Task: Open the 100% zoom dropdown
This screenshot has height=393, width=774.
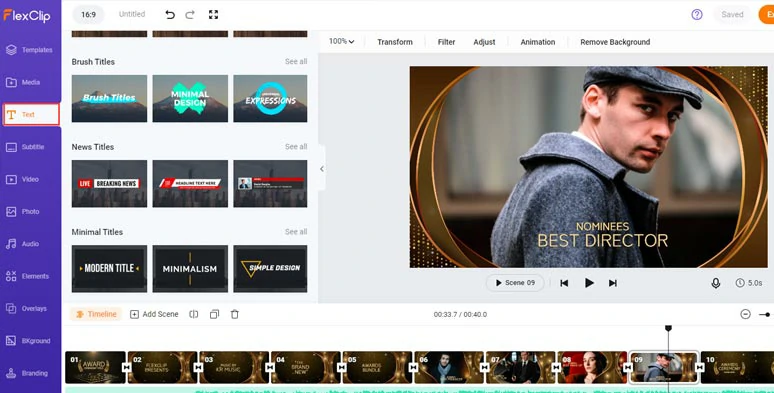Action: (x=342, y=41)
